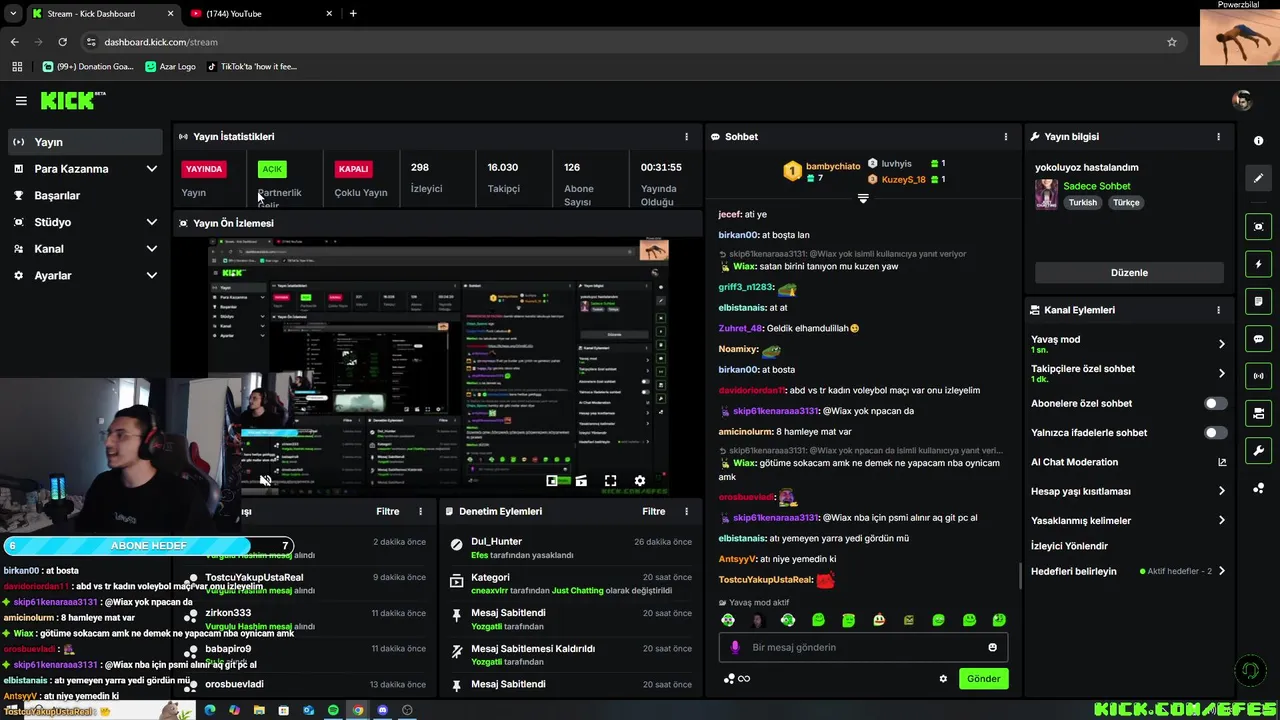This screenshot has height=720, width=1280.
Task: Open Hedefleri belirleyin arrow
Action: coord(1221,571)
